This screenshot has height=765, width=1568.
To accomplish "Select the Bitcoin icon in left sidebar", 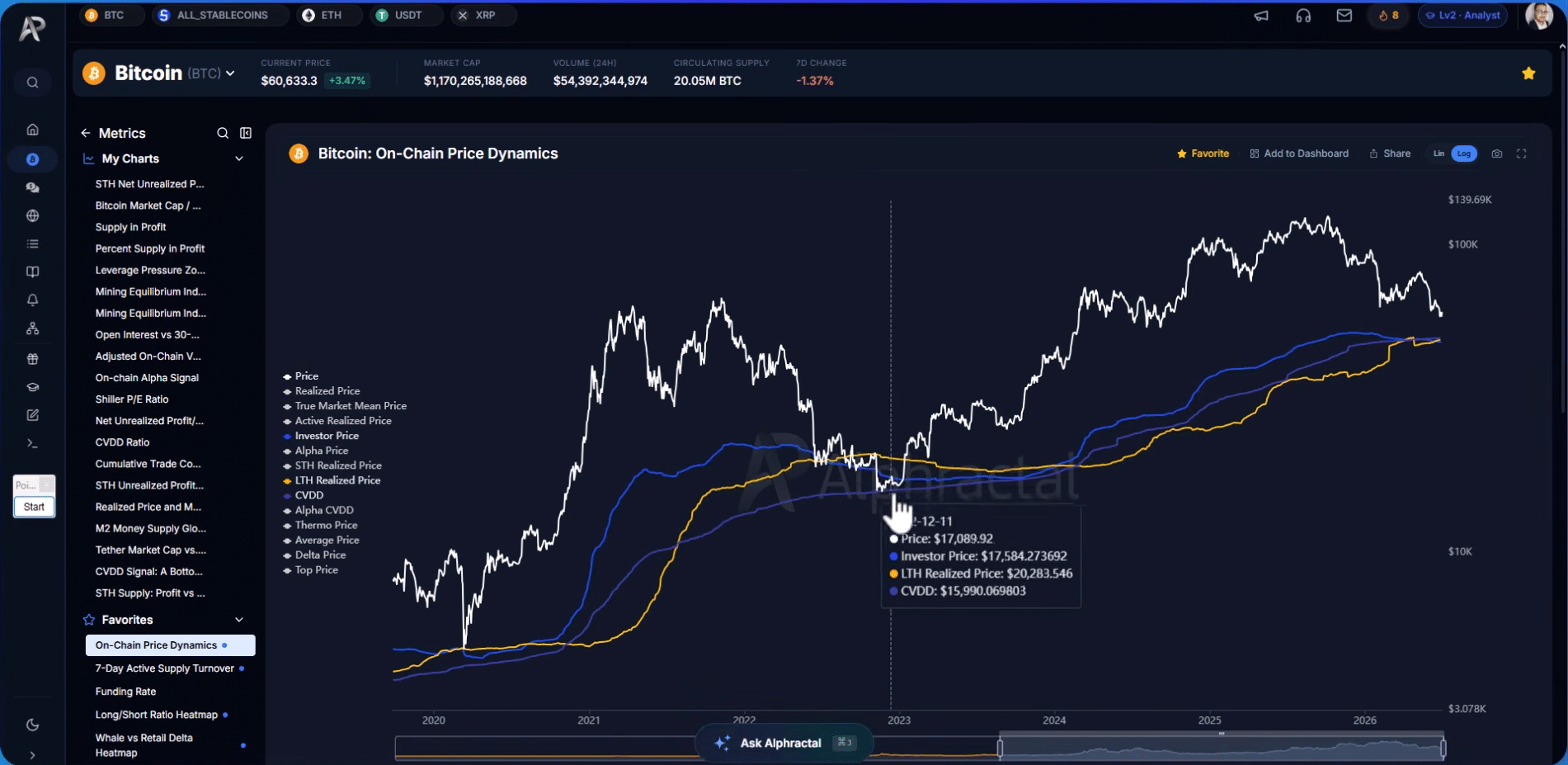I will click(32, 159).
